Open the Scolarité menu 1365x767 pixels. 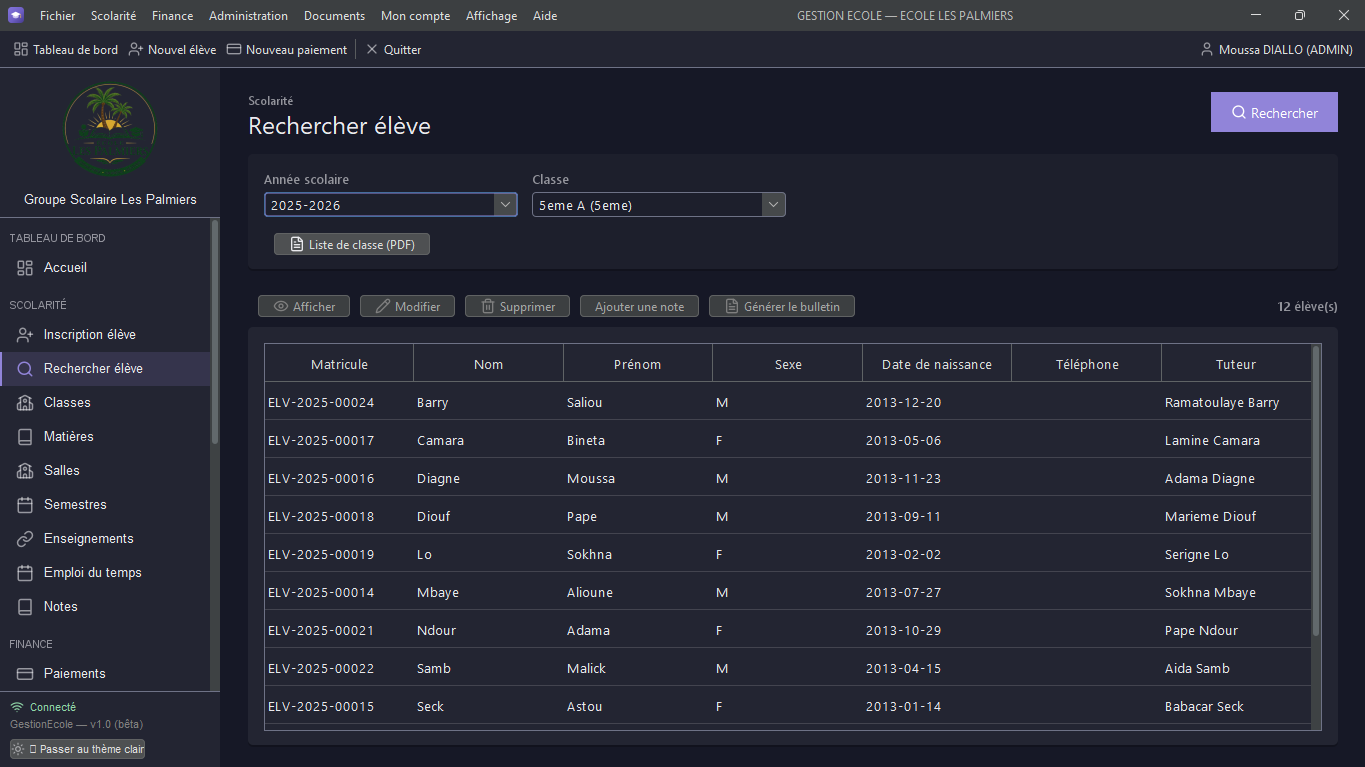click(113, 15)
